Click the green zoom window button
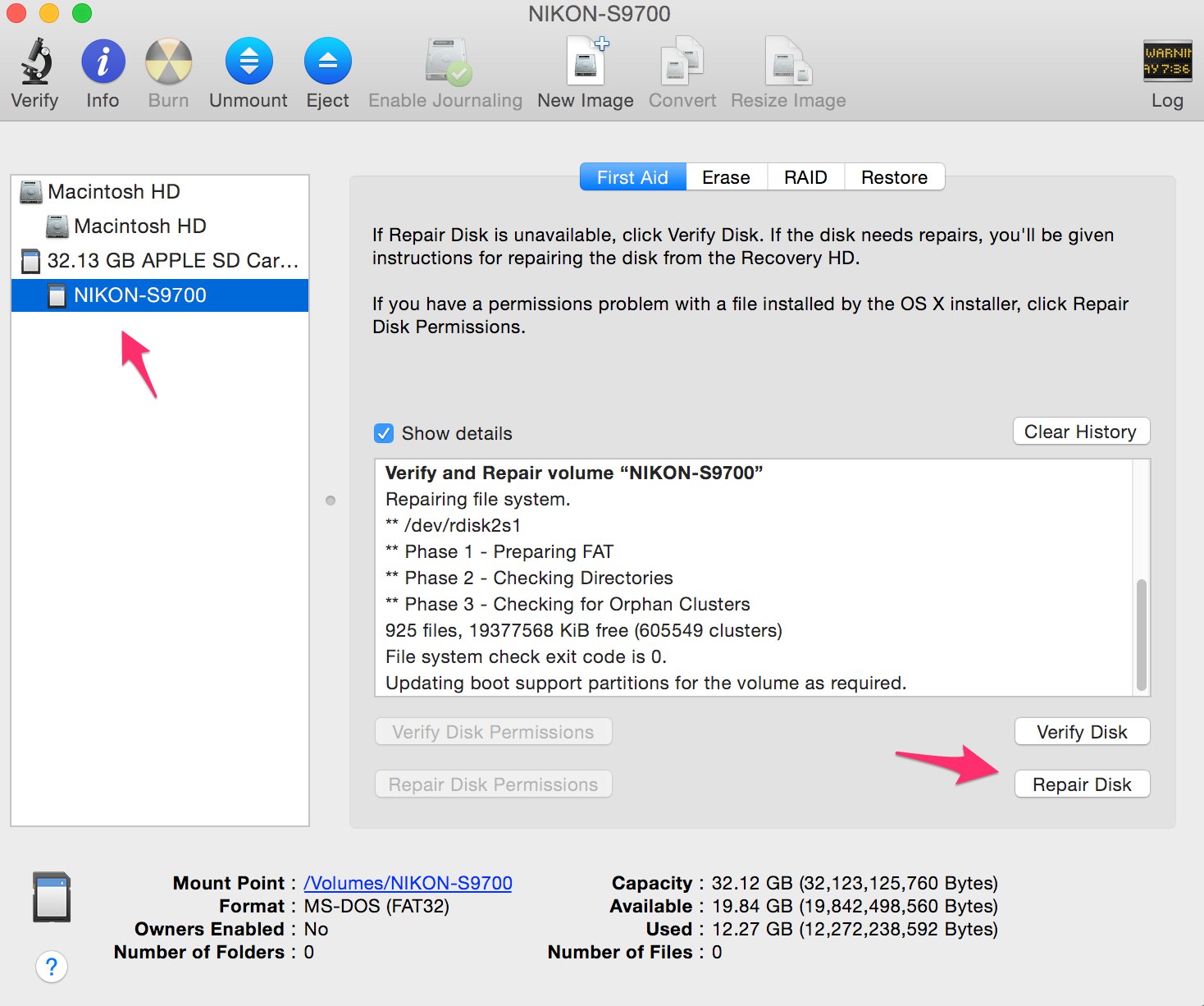This screenshot has height=1006, width=1204. (82, 13)
